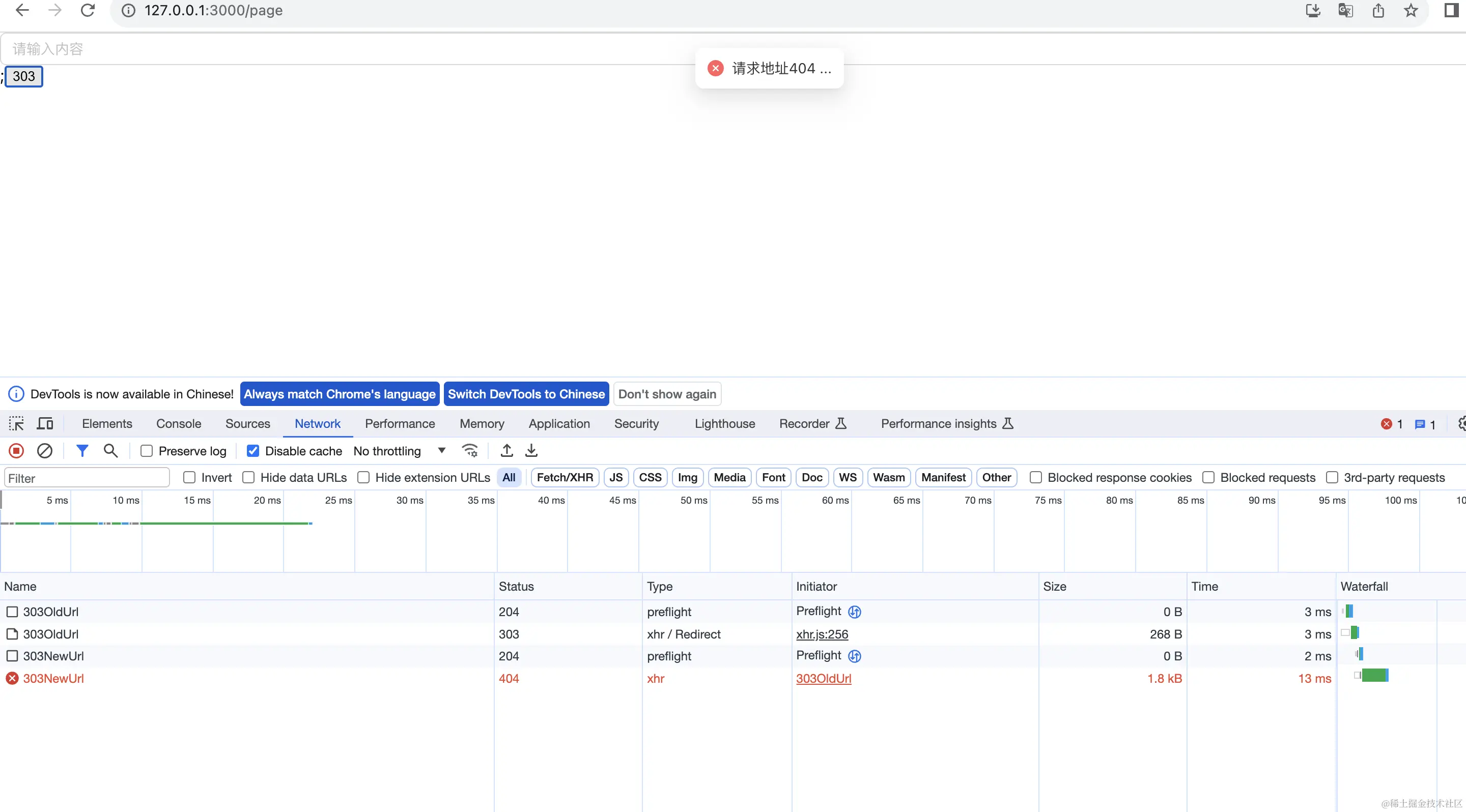The image size is (1466, 812).
Task: Click the Filter text field
Action: click(87, 478)
